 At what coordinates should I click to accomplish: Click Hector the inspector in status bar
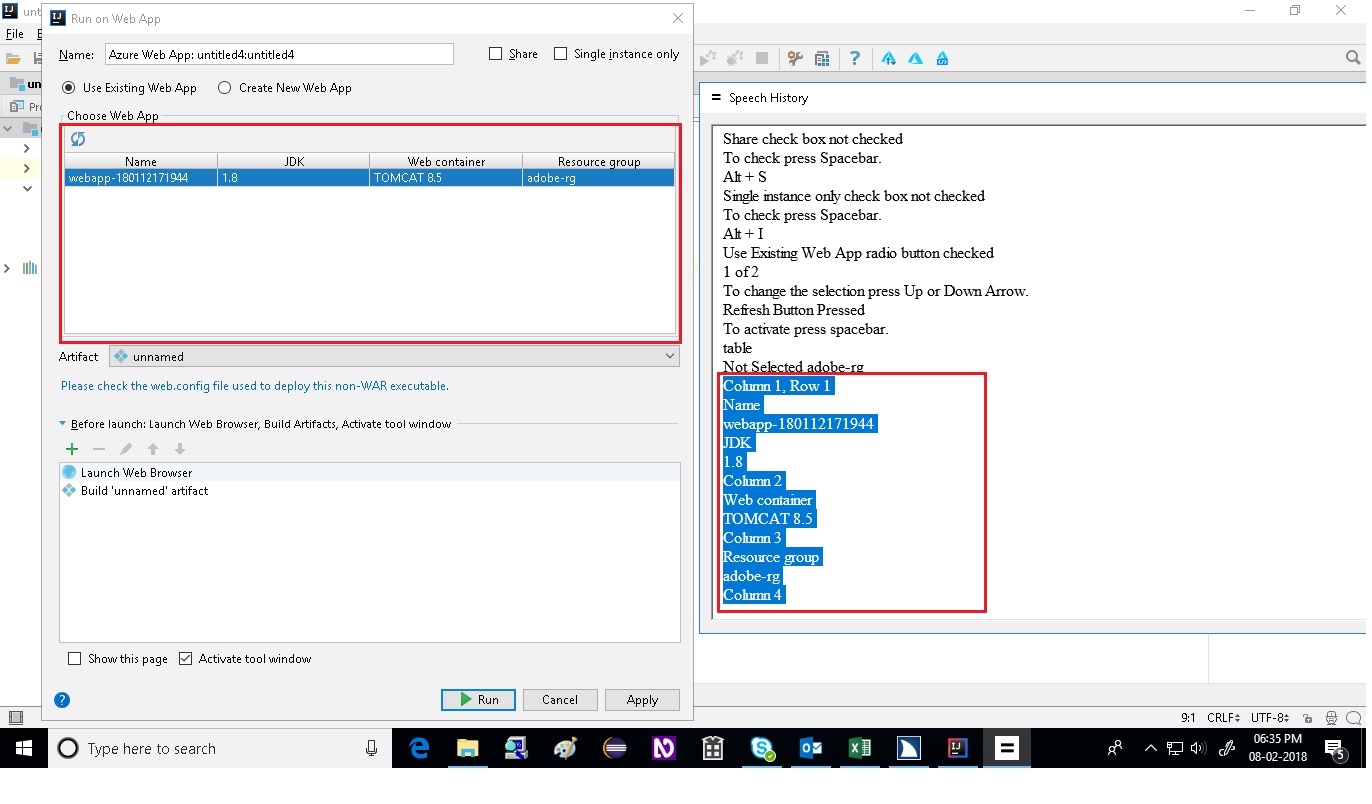(x=1330, y=717)
